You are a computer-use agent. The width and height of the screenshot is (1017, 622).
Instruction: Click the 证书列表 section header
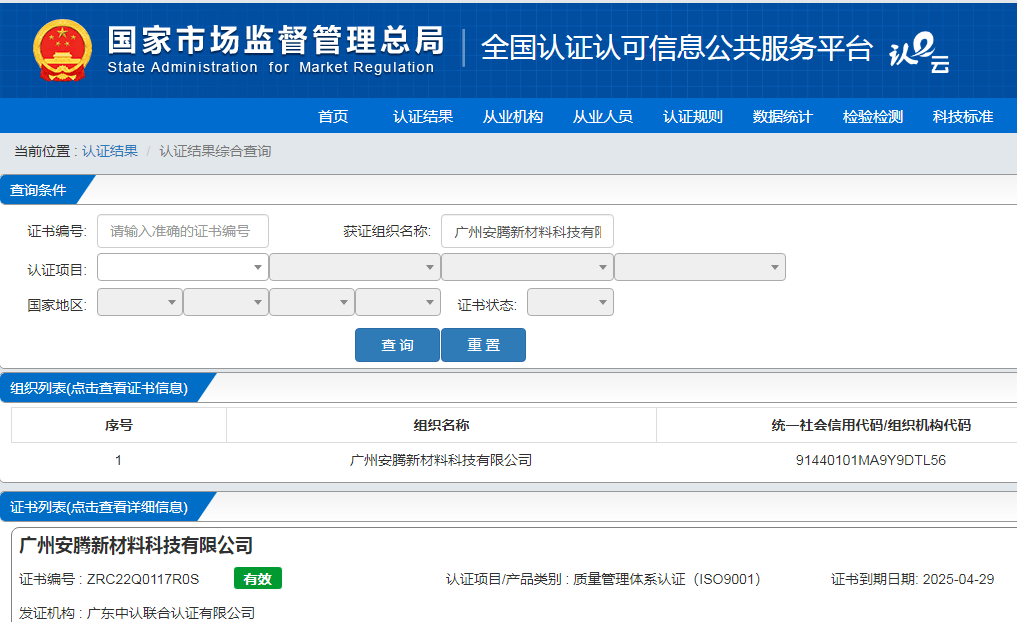[x=99, y=507]
